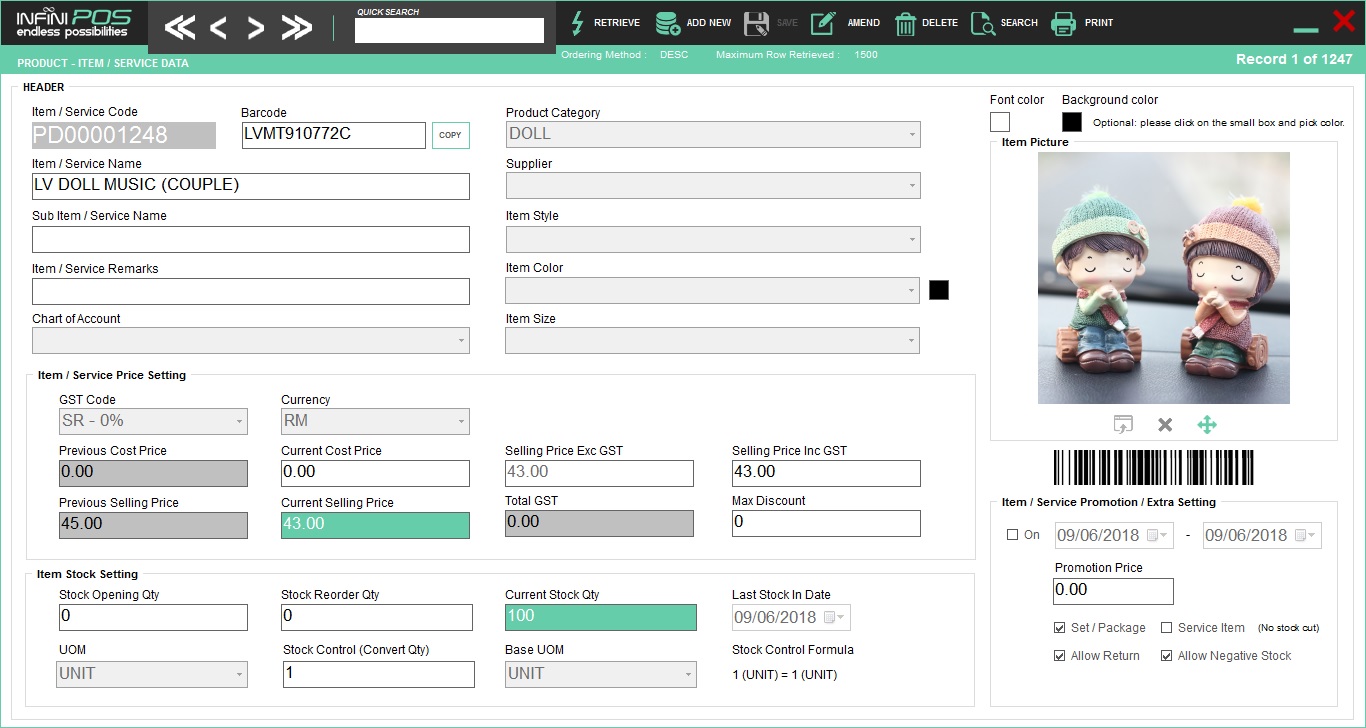Open browse-picture icon under item image
The height and width of the screenshot is (728, 1366).
(1123, 424)
